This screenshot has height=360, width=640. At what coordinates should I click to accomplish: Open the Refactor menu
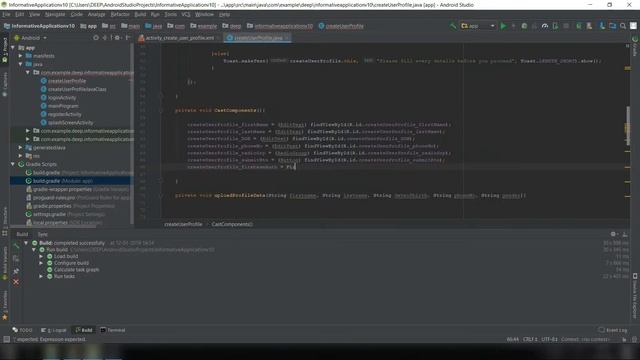[x=120, y=14]
